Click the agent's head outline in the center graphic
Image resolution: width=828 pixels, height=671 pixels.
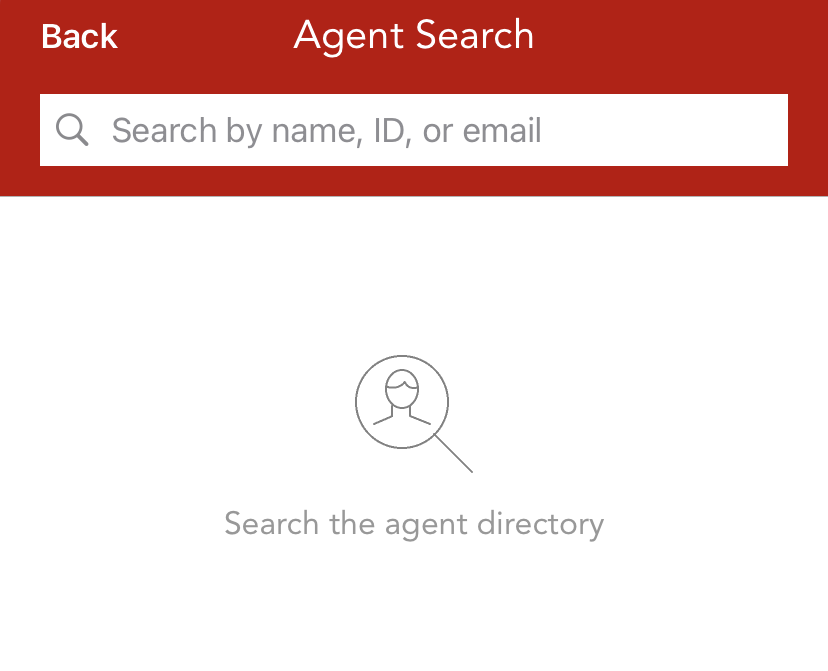(402, 389)
